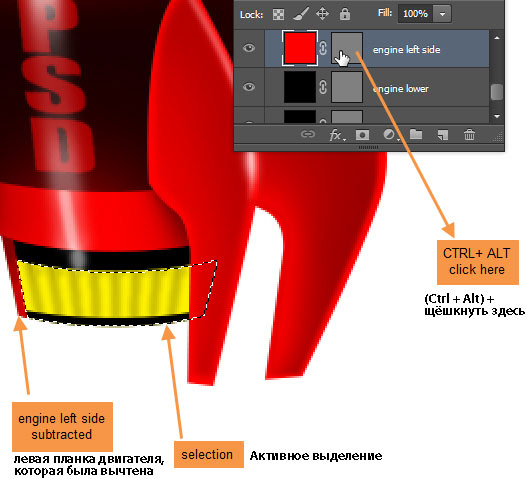Click the Fill 100% value field
The image size is (527, 479).
pos(415,14)
